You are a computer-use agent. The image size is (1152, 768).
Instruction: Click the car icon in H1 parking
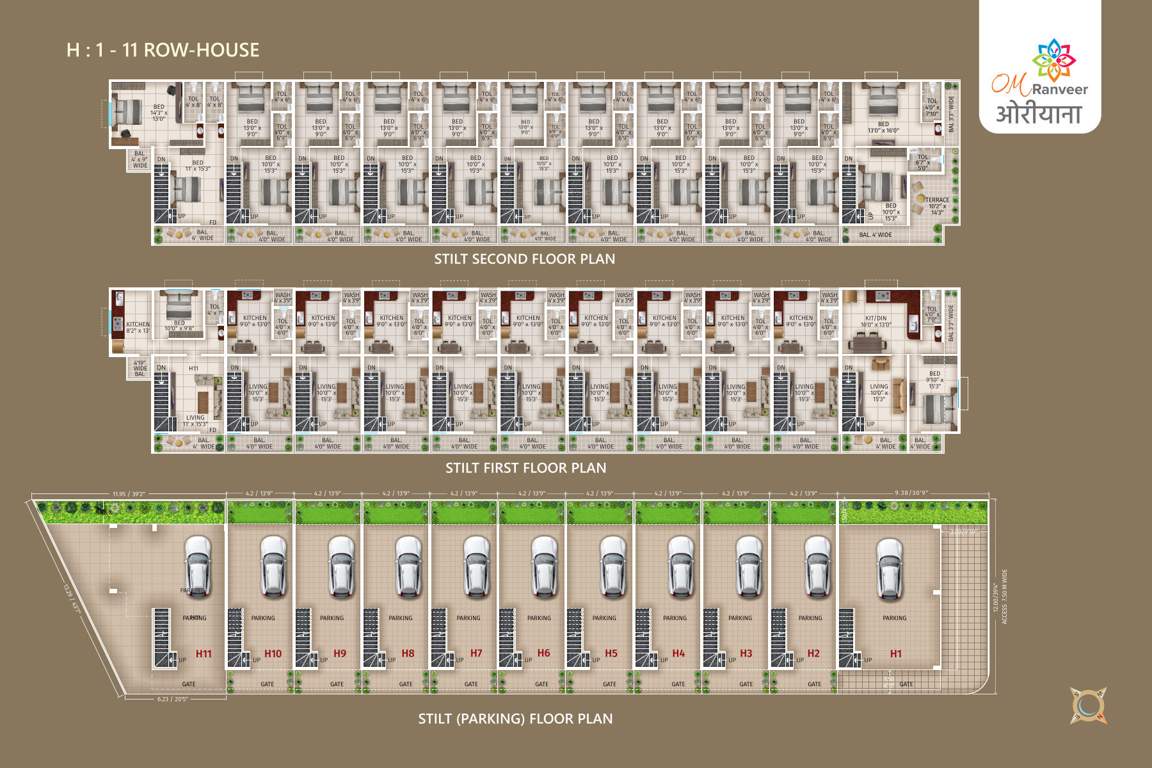[888, 570]
